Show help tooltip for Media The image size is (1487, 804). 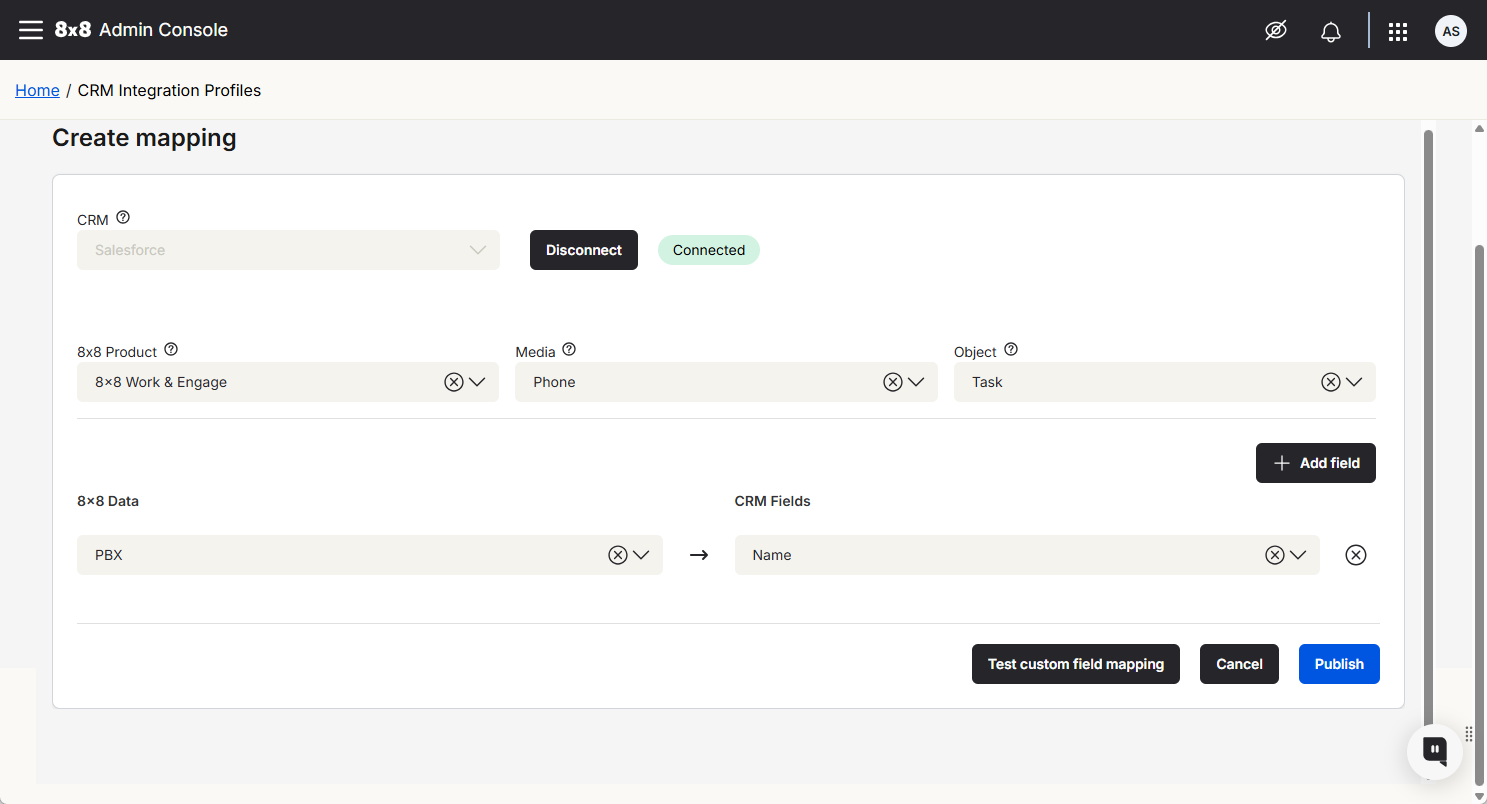(569, 350)
